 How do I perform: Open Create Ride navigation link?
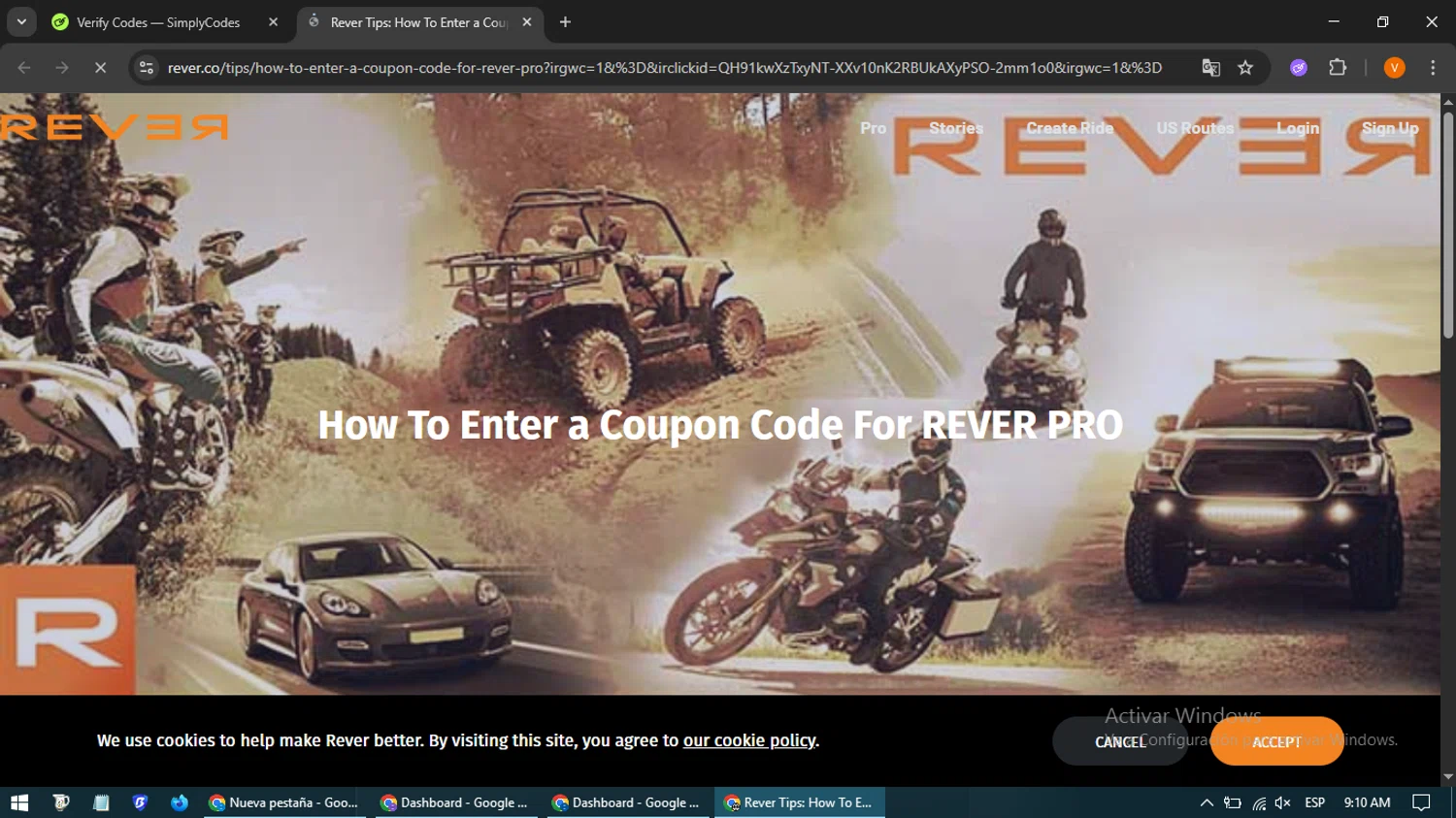tap(1070, 128)
